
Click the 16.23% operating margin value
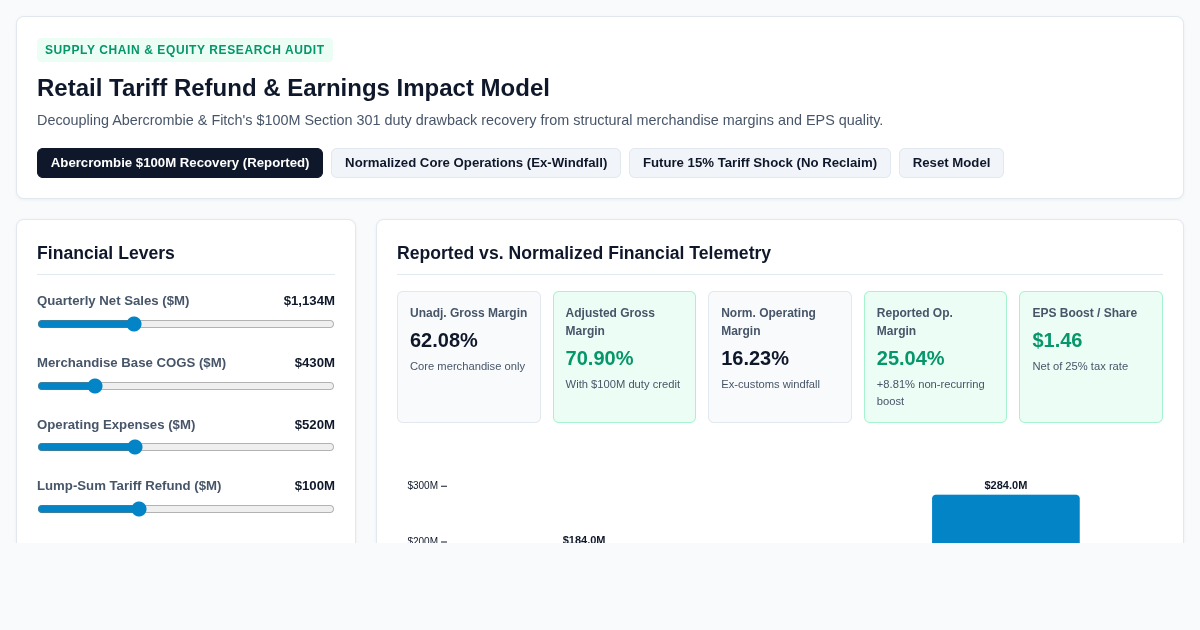755,358
